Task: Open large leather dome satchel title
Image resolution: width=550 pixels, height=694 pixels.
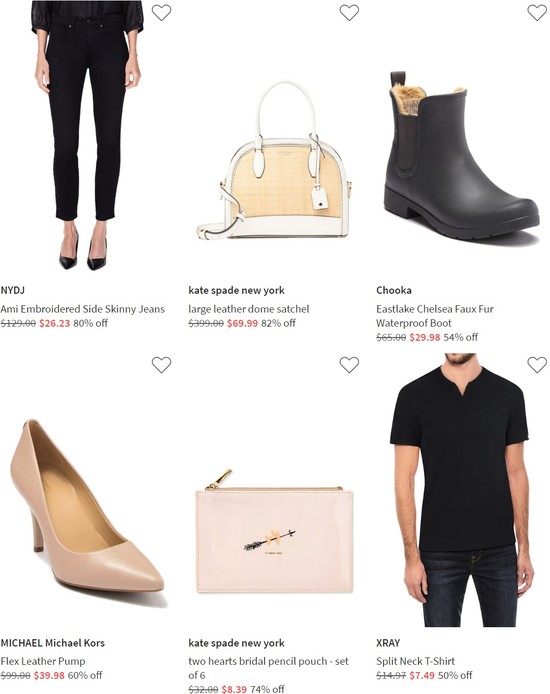Action: 249,309
